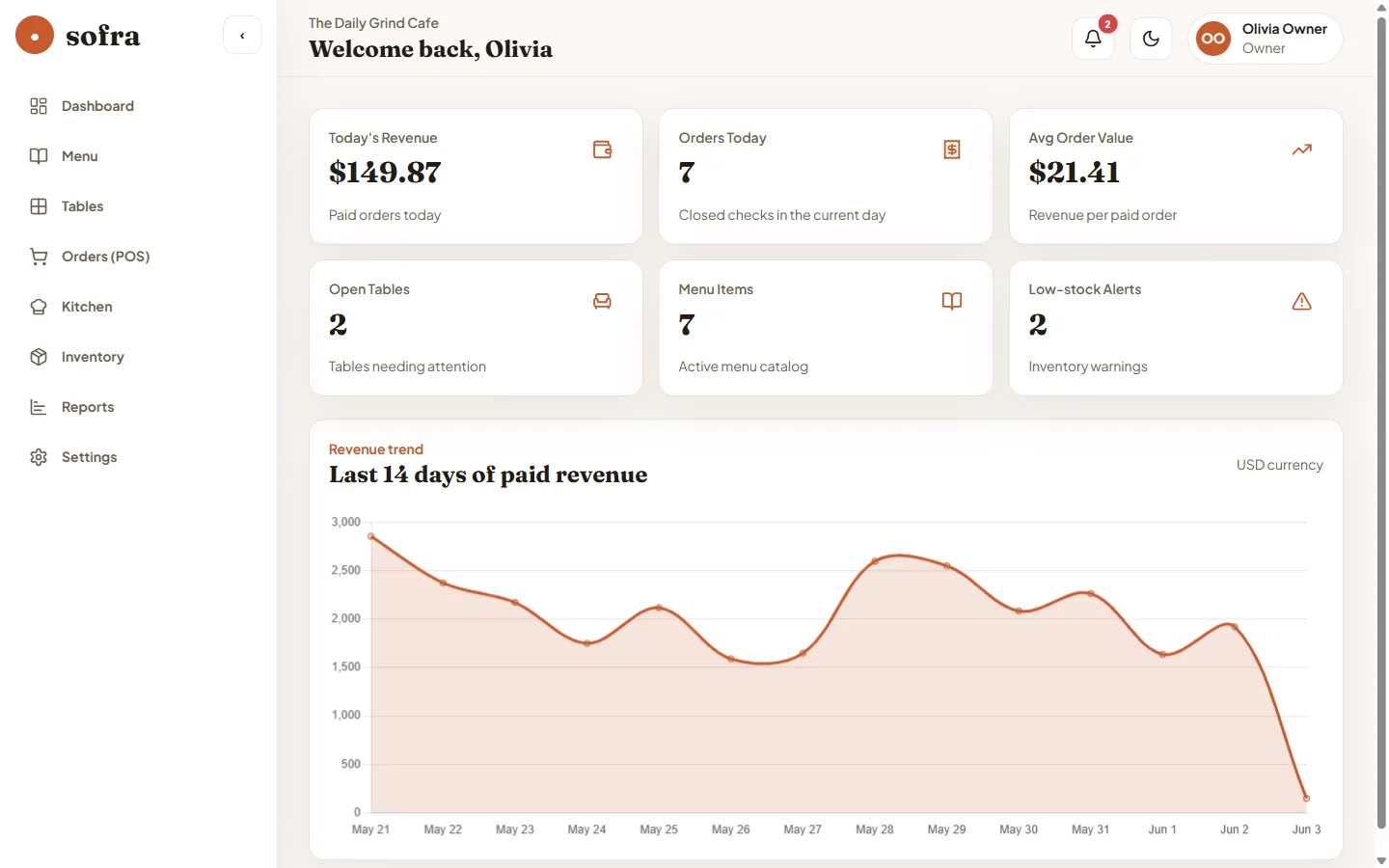
Task: Click the sofra orange logo icon
Action: (x=35, y=36)
